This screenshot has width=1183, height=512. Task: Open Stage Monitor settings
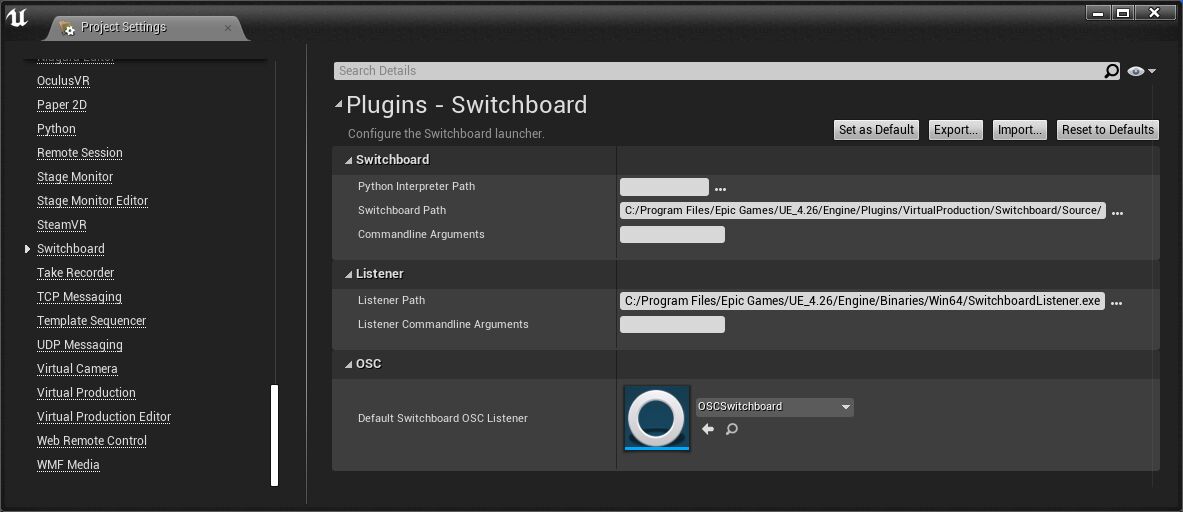click(x=75, y=177)
